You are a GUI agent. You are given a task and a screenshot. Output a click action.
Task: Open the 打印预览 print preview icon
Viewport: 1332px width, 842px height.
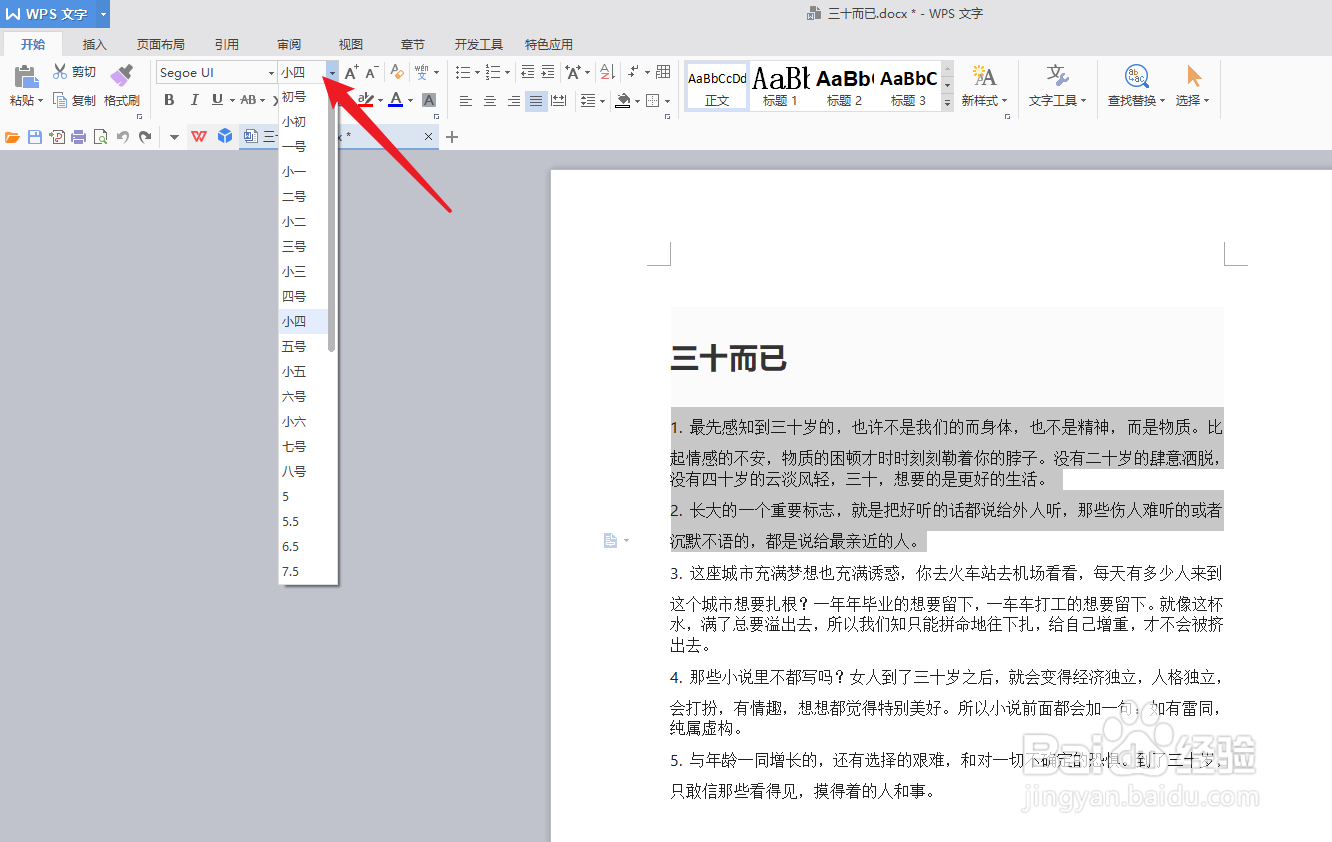pos(100,136)
